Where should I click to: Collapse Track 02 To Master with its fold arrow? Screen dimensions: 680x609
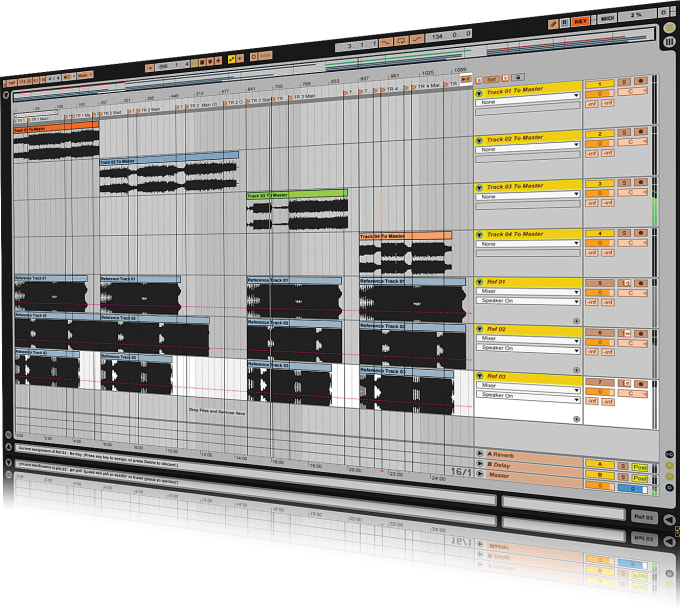point(479,141)
